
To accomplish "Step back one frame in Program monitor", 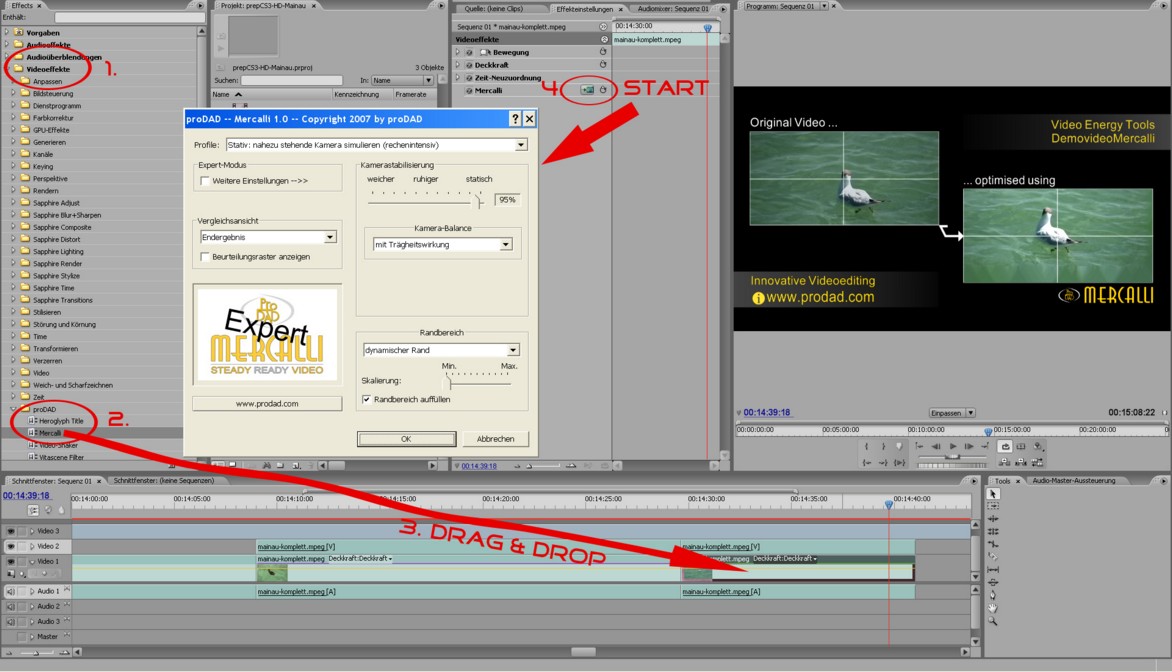I will (x=936, y=446).
